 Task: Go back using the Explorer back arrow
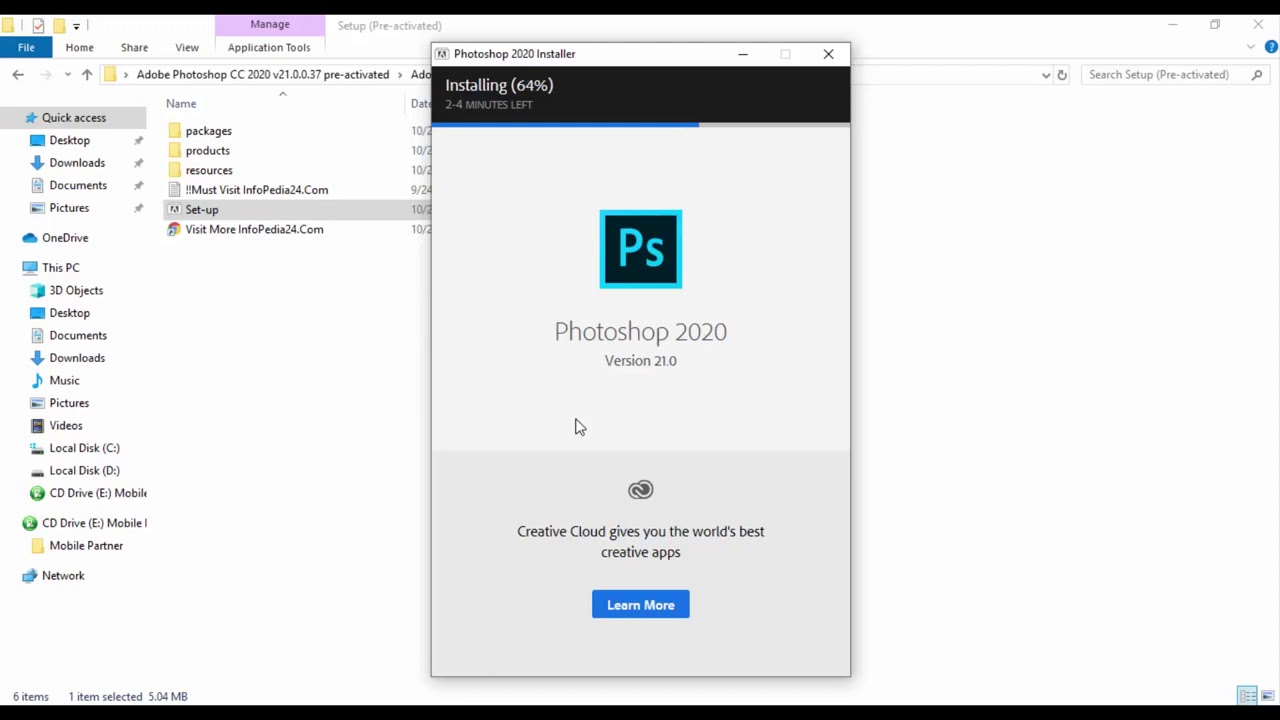point(18,75)
